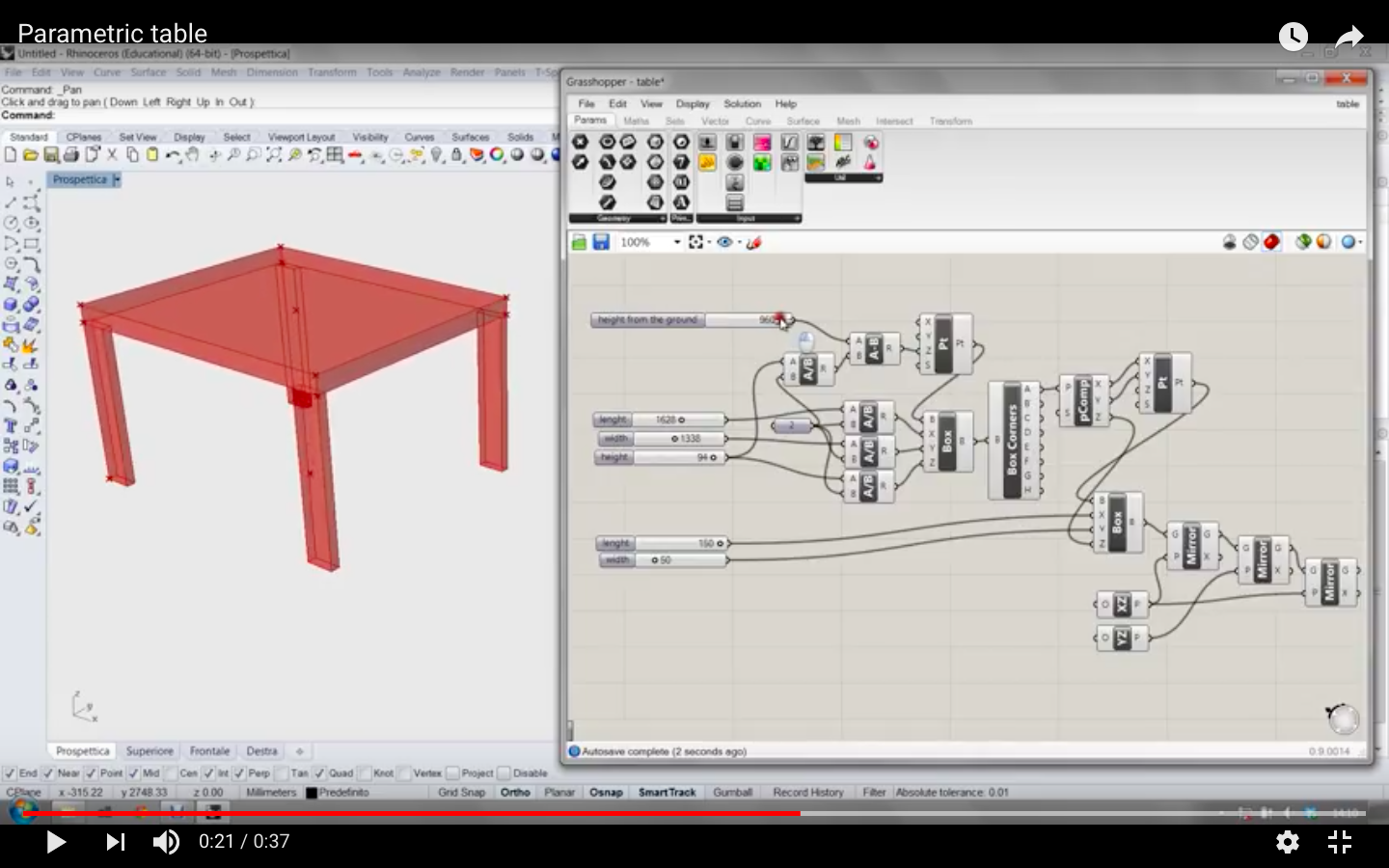Expand the Input category arrow
The image size is (1389, 868).
[x=797, y=218]
